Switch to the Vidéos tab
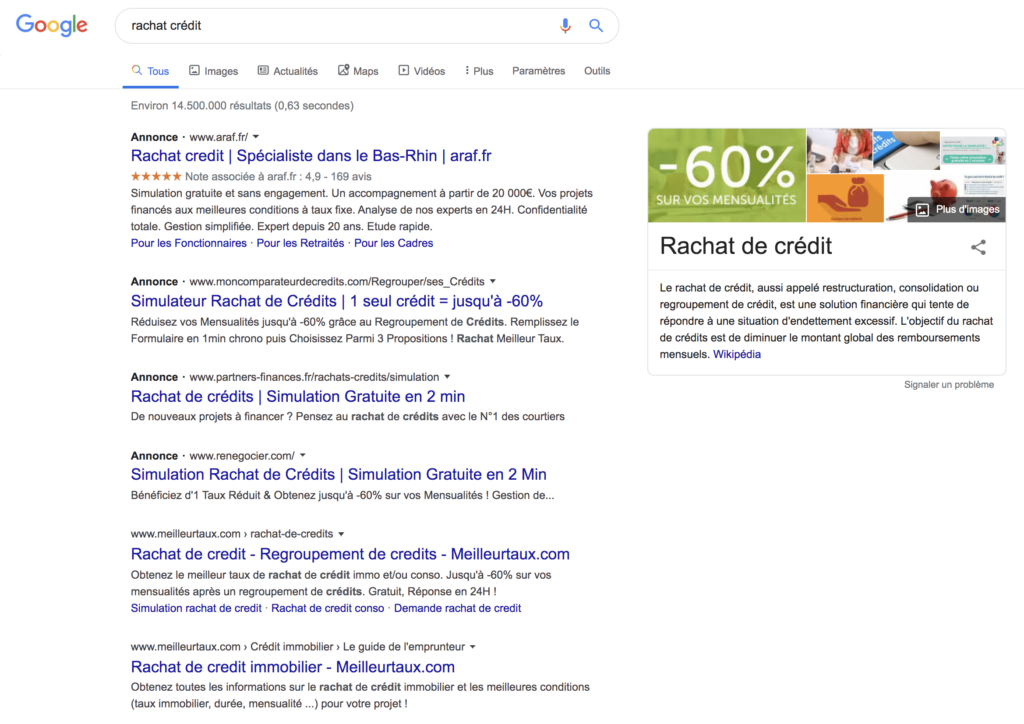Screen dimensions: 1024x724 422,71
